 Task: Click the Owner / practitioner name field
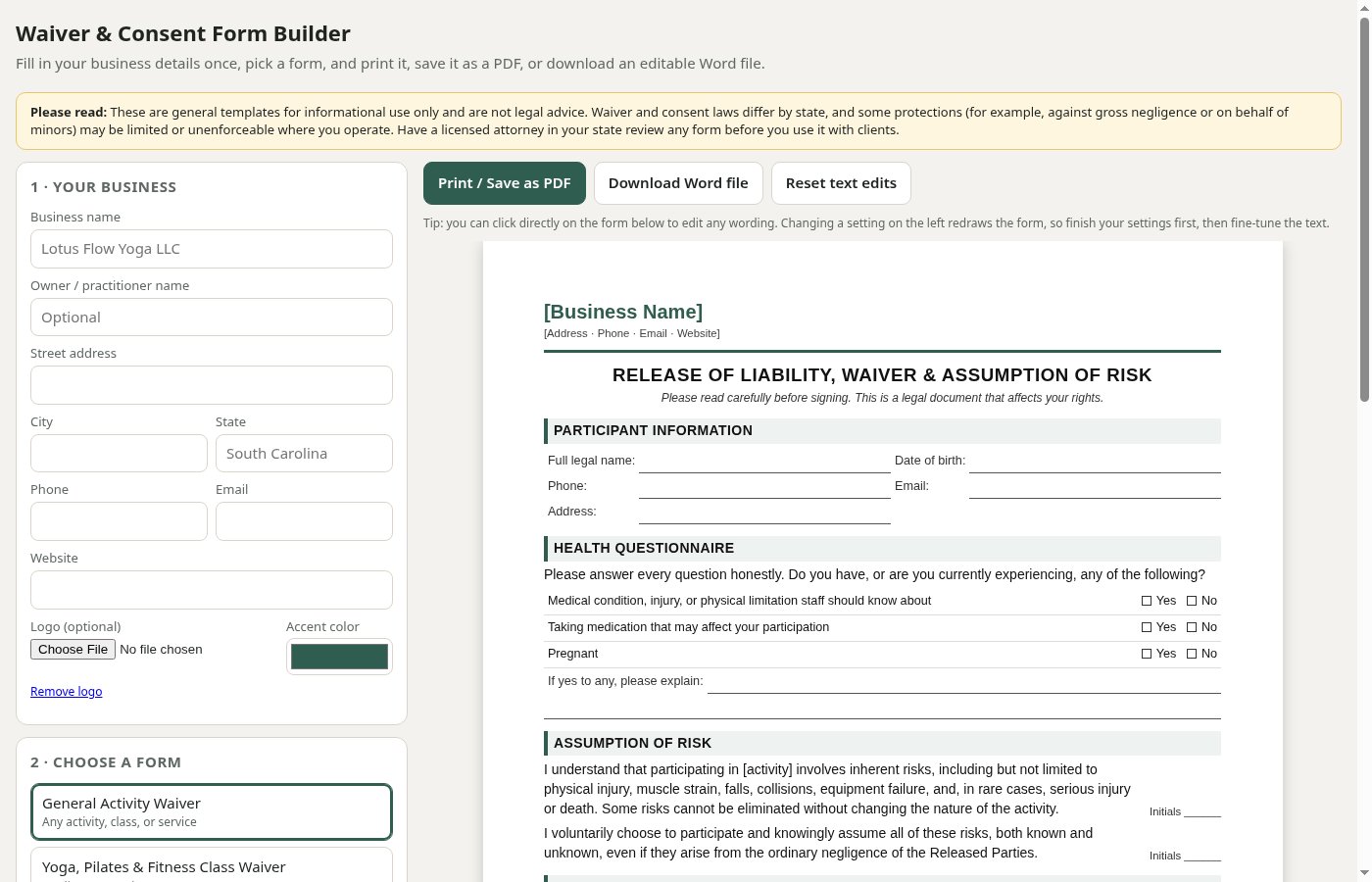pyautogui.click(x=212, y=318)
